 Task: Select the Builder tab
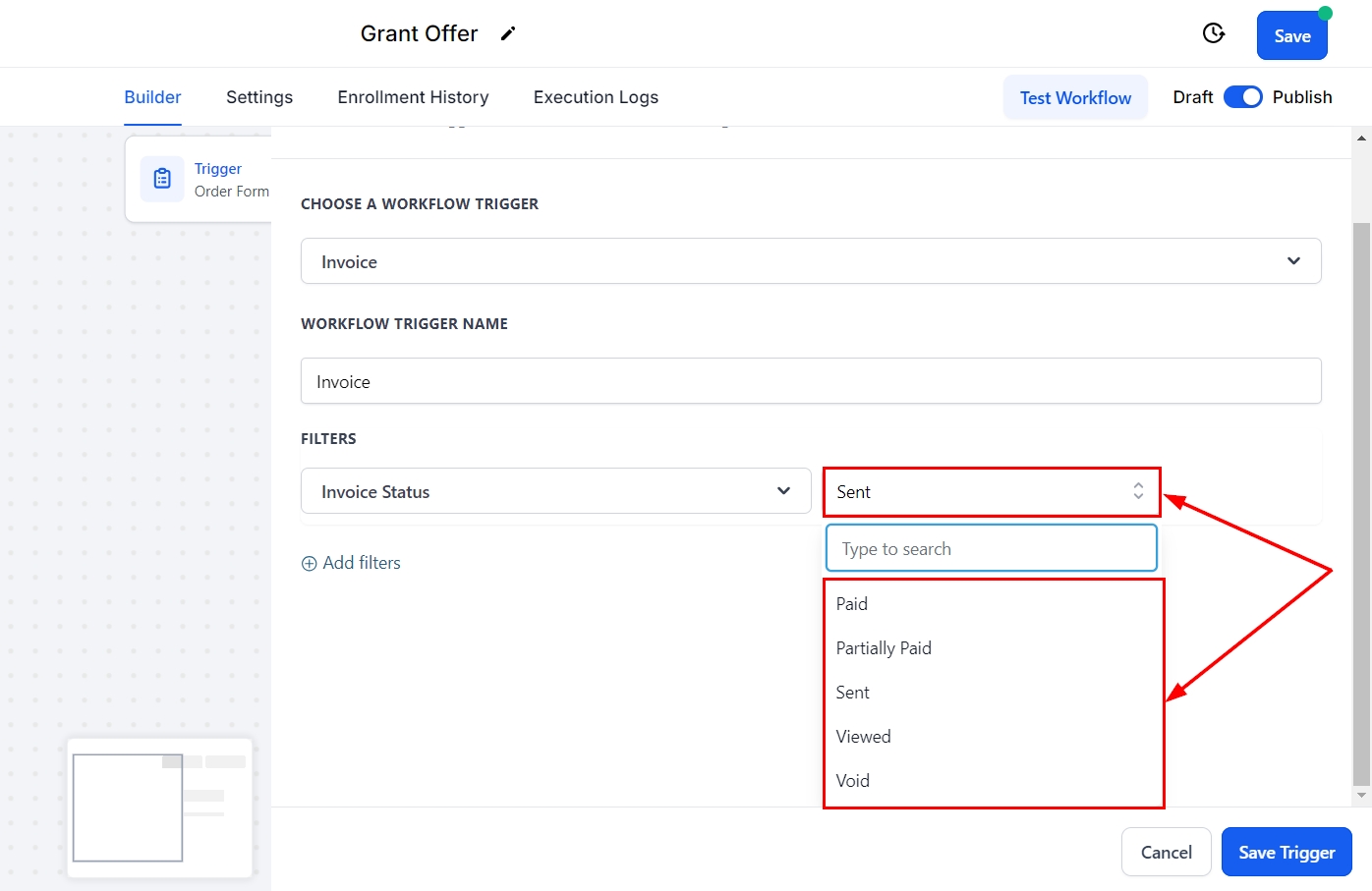(x=152, y=97)
